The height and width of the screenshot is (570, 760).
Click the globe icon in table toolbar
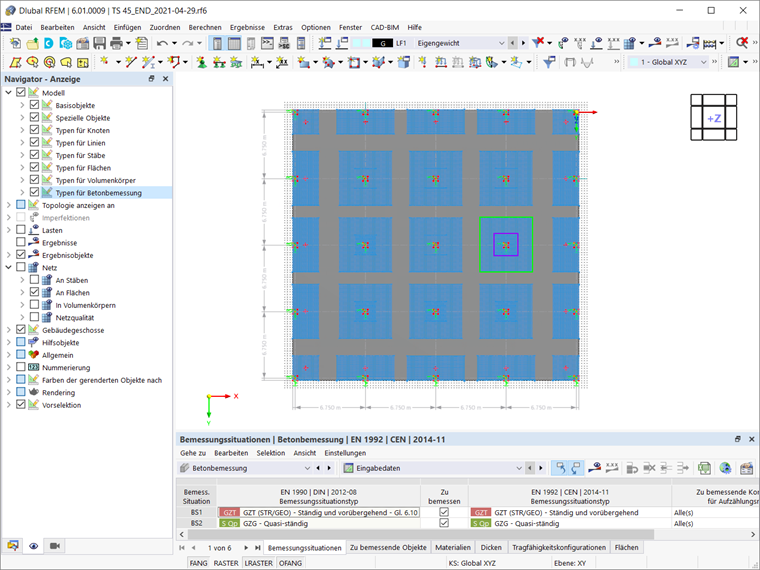725,468
